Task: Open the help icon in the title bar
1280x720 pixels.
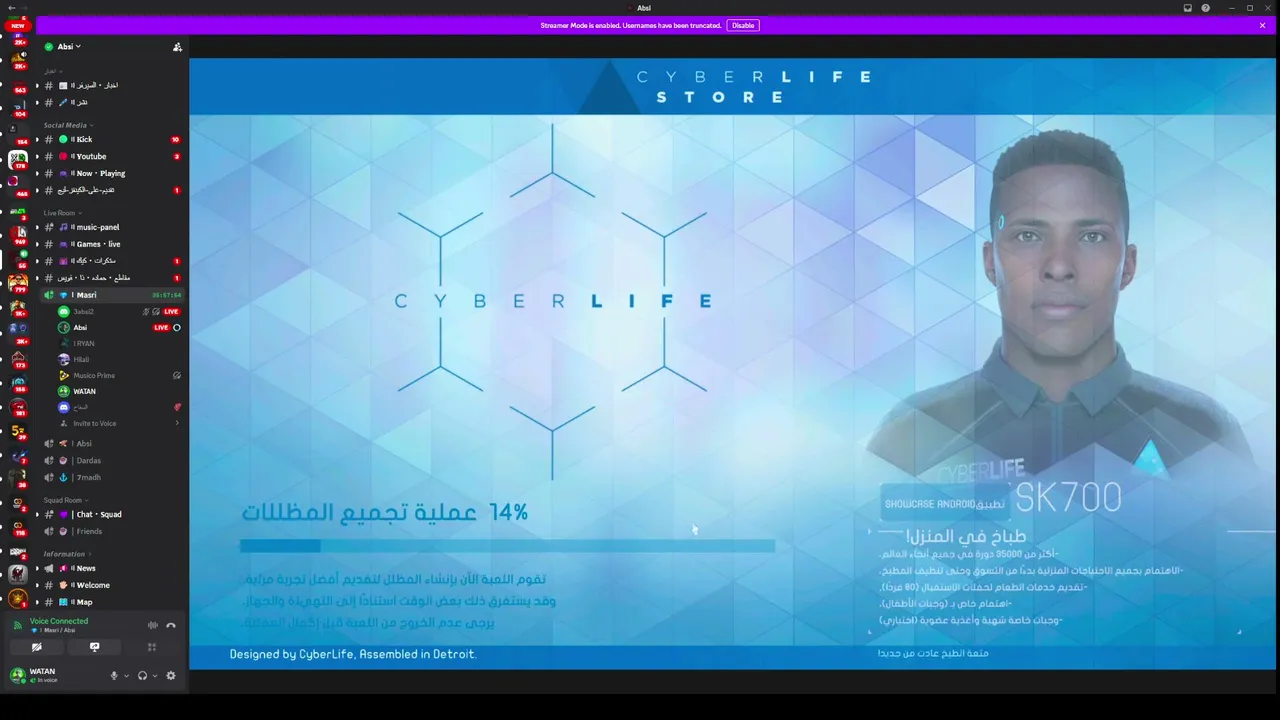Action: (1205, 8)
